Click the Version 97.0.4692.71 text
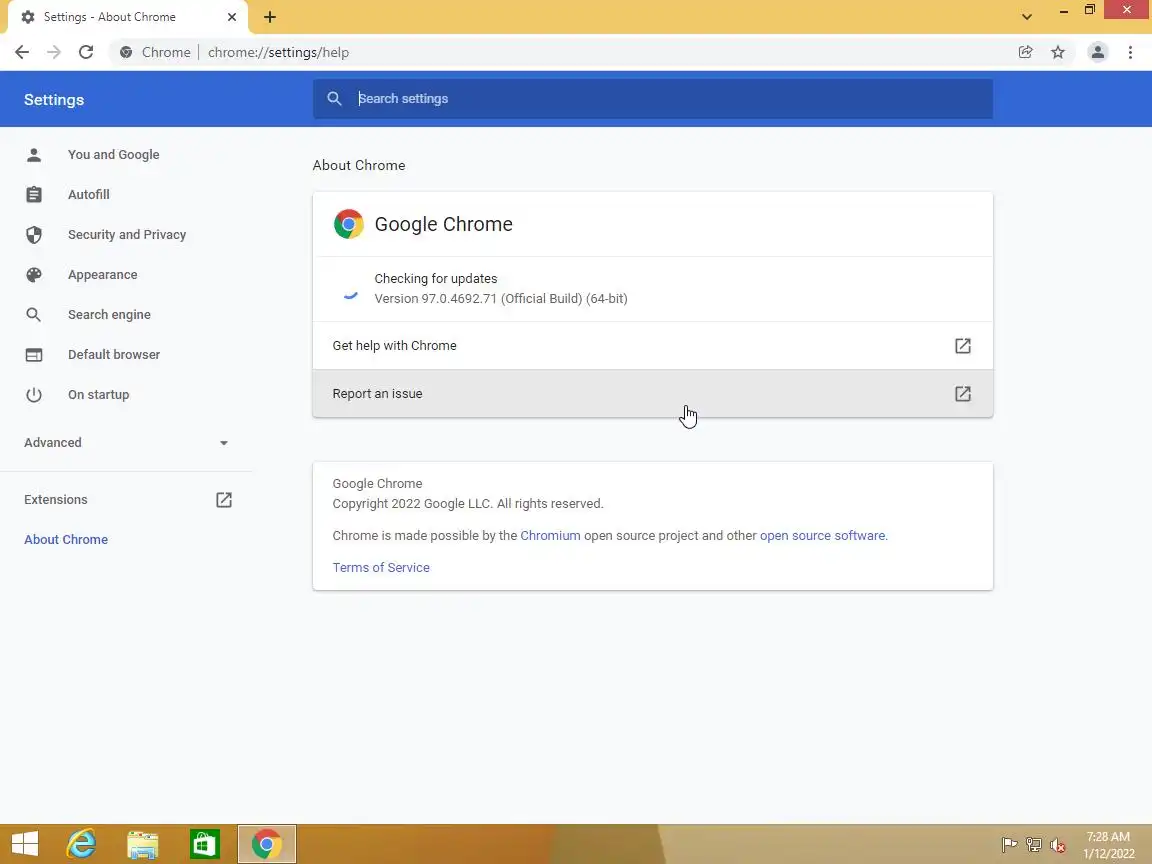The width and height of the screenshot is (1152, 864). coord(501,298)
